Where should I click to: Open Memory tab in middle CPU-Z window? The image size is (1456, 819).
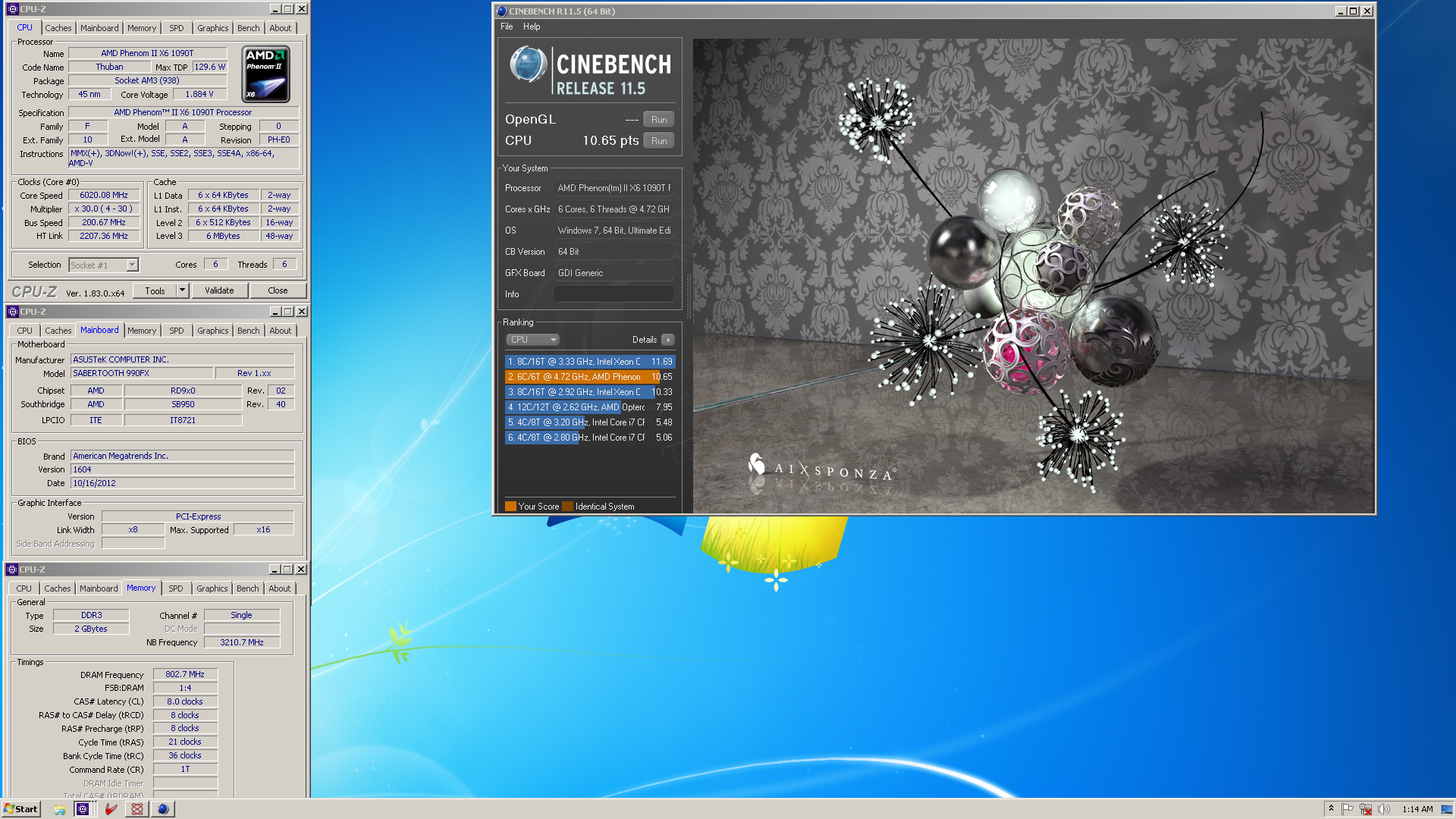[142, 331]
